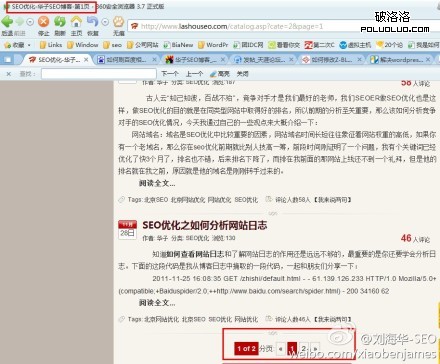Go to pagination page 2
The image size is (440, 364).
tap(304, 349)
